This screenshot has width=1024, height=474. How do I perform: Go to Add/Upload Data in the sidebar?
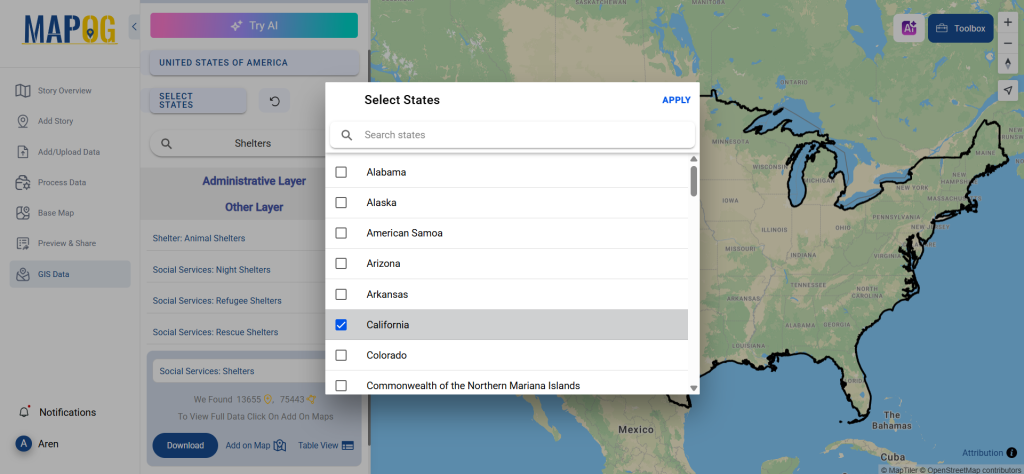click(x=68, y=152)
